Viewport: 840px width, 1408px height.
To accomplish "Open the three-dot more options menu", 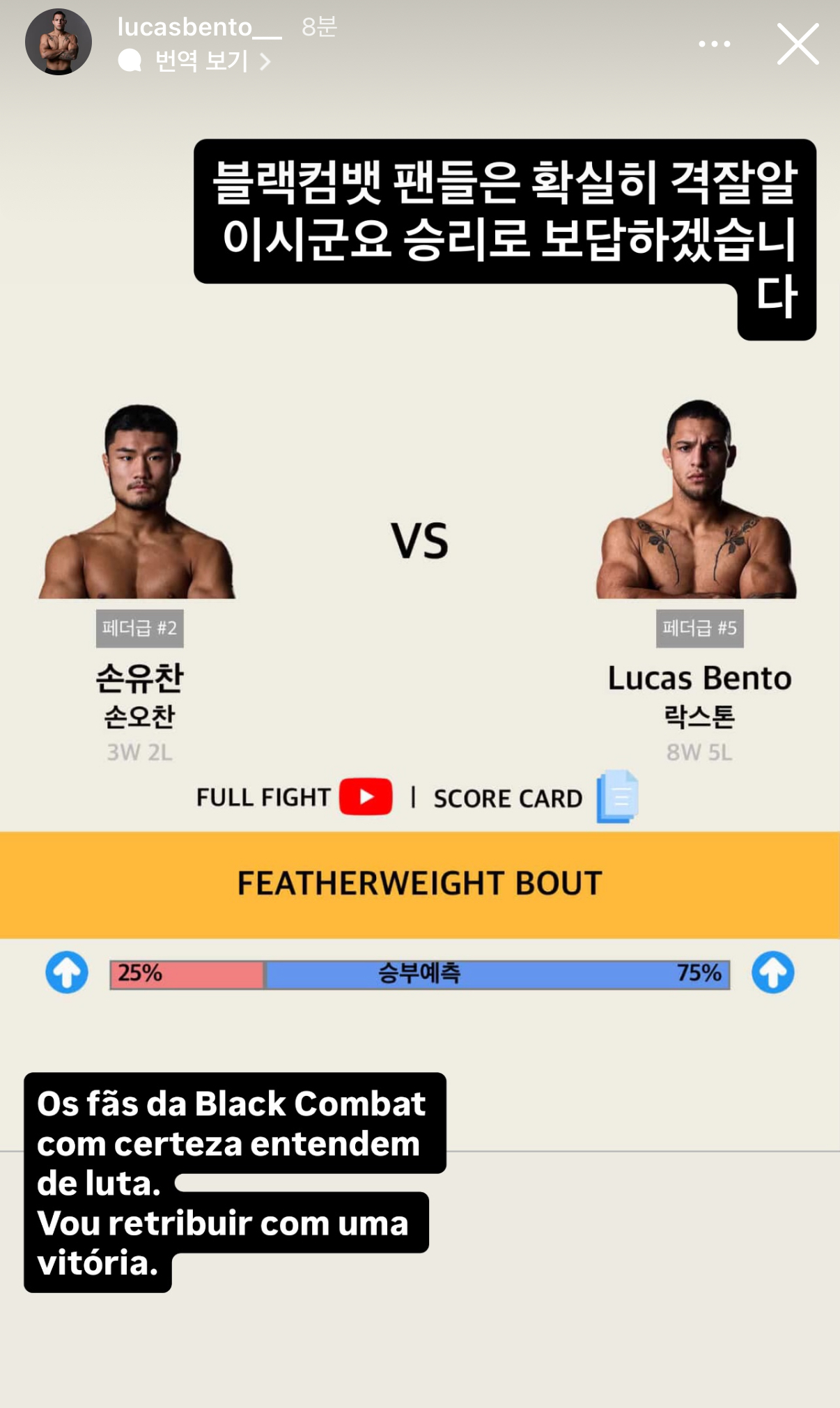I will coord(715,44).
